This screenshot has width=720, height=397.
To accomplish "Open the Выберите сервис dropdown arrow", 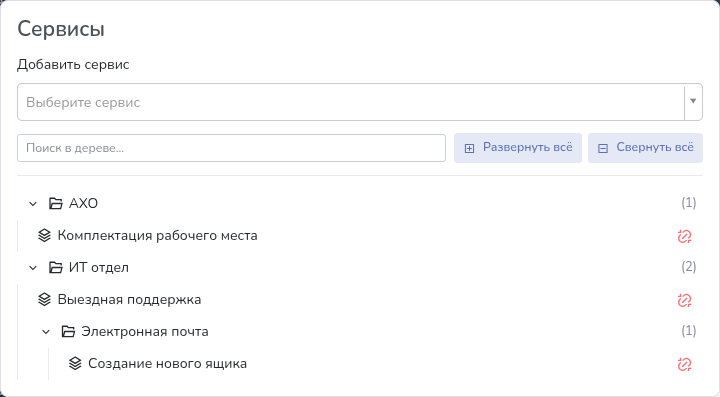I will pyautogui.click(x=693, y=101).
